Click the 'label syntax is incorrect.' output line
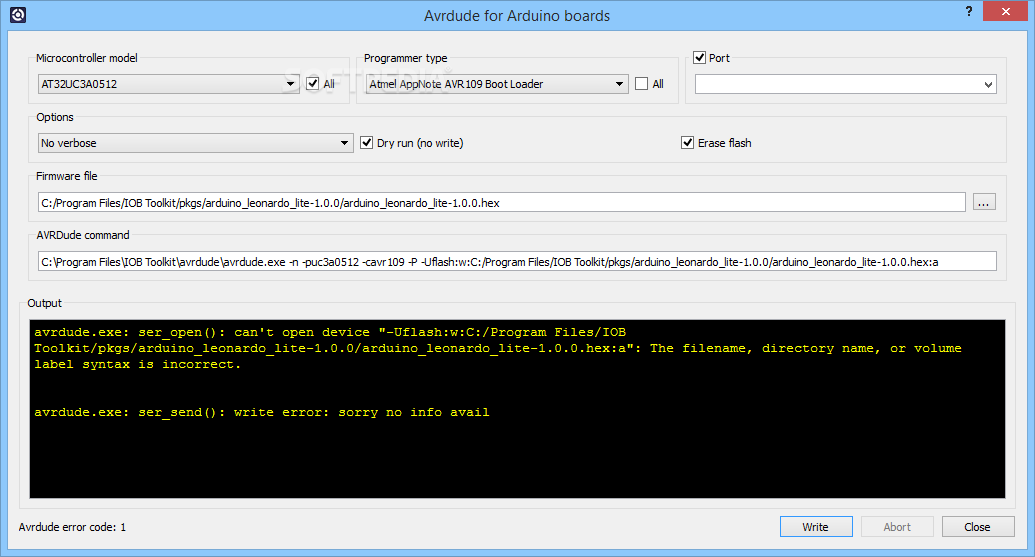 [137, 364]
